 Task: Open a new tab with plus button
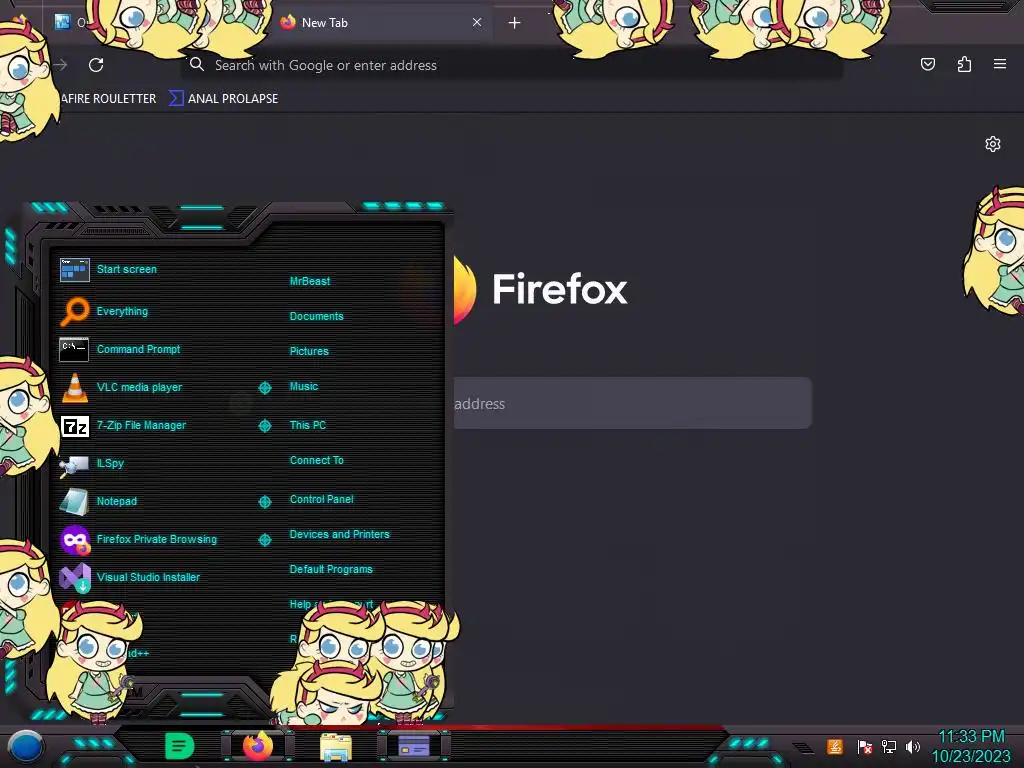514,23
